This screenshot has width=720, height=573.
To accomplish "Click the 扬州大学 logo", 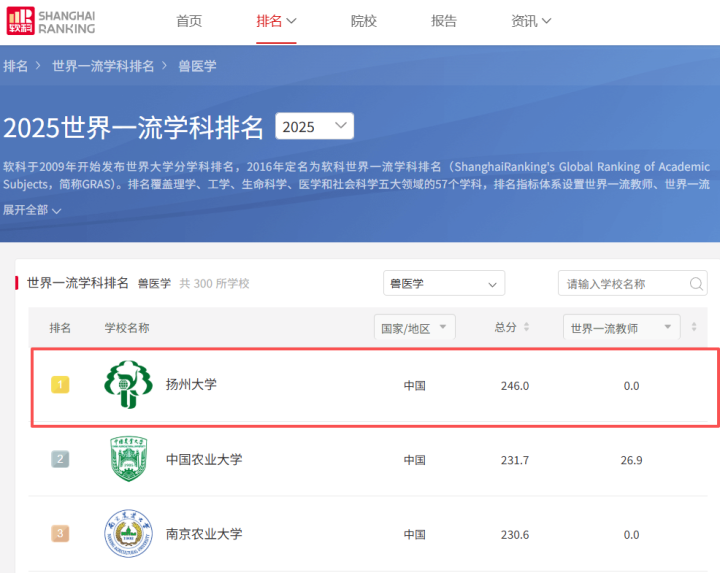I will 128,385.
